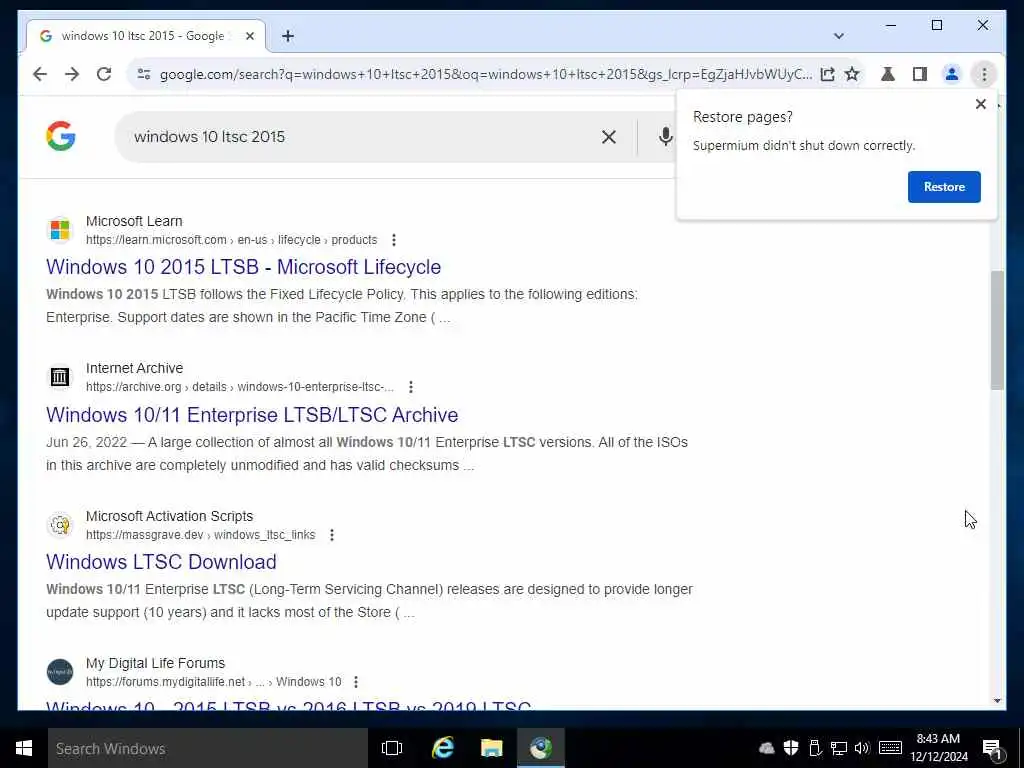Clear the search query text
The height and width of the screenshot is (768, 1024).
pos(608,136)
